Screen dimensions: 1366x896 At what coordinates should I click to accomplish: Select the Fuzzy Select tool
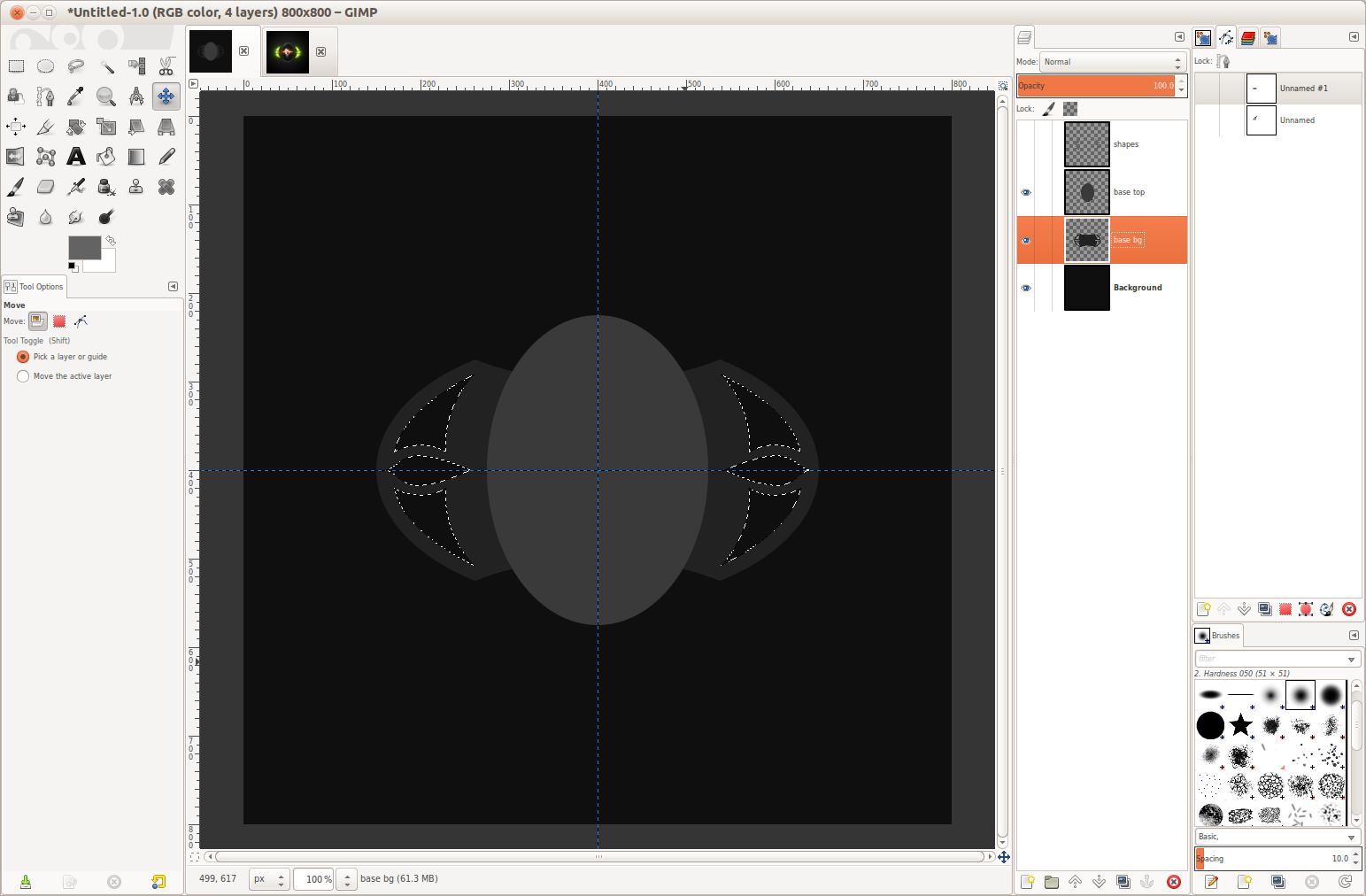(106, 66)
